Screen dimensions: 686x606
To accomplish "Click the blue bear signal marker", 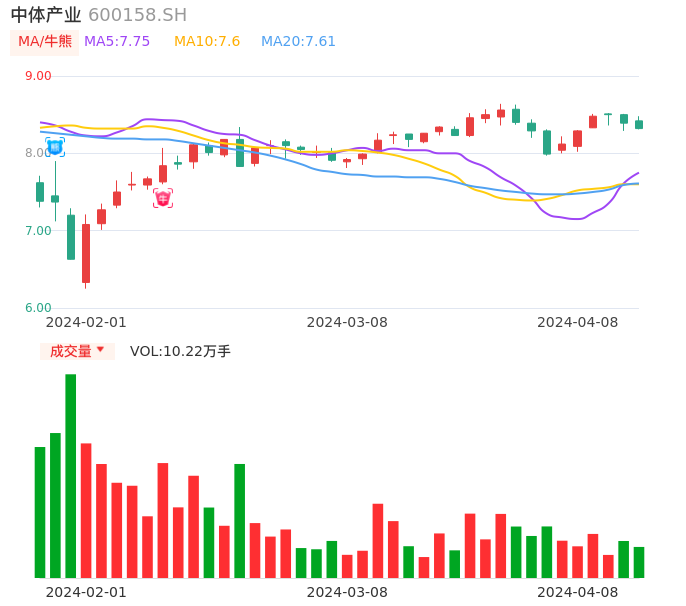I will click(x=55, y=147).
